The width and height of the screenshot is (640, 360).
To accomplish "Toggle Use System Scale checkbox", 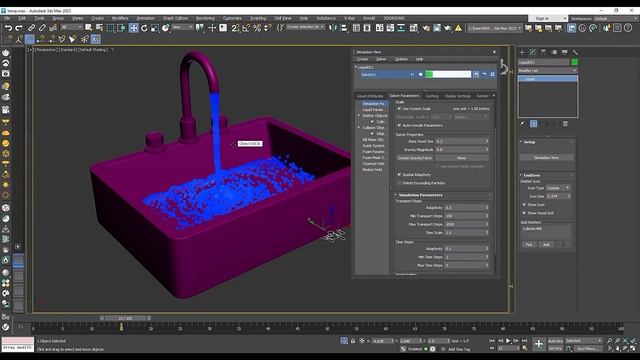I will pyautogui.click(x=399, y=109).
